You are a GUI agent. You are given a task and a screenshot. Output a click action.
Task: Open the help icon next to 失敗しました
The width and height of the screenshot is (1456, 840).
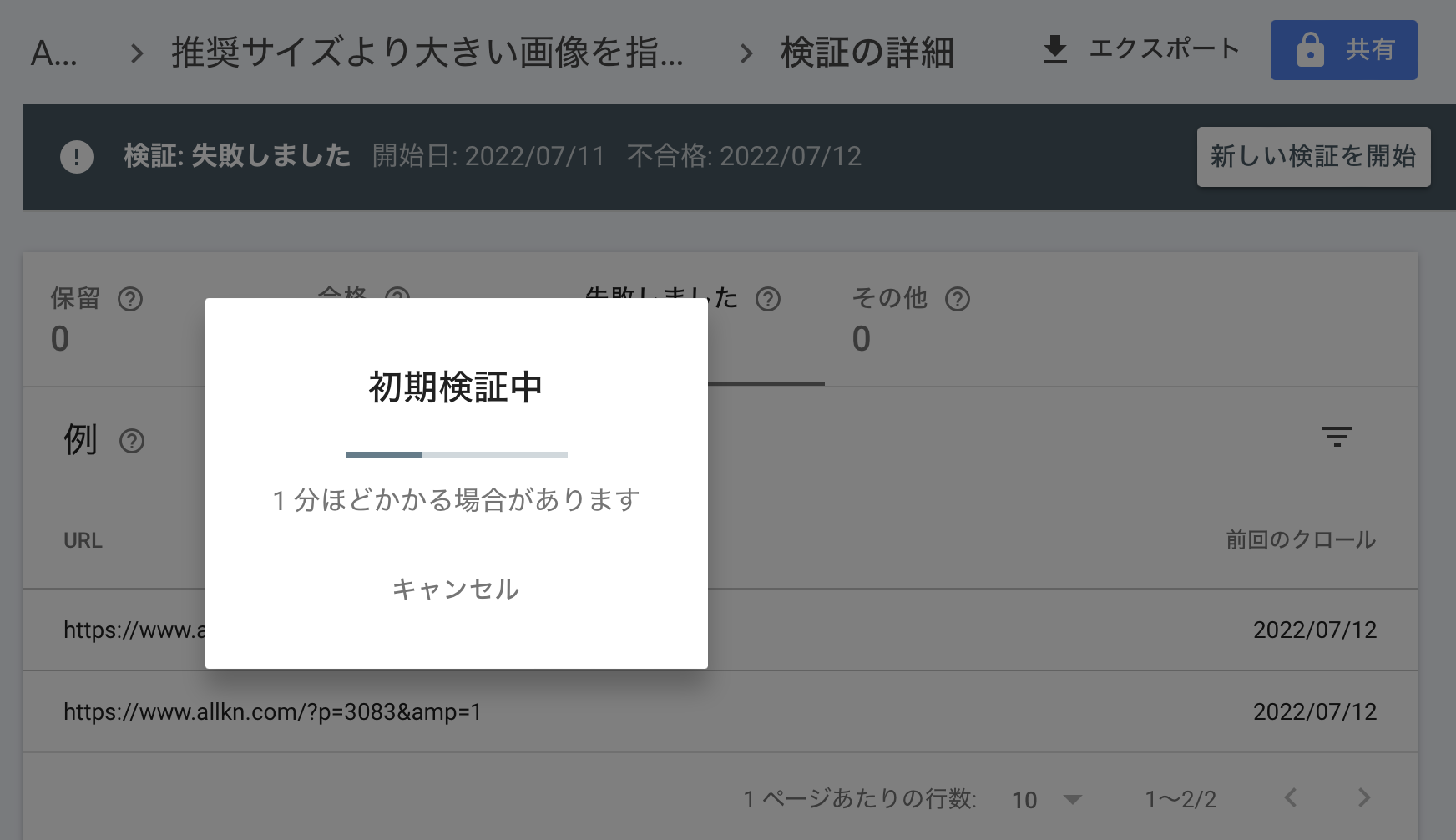click(768, 299)
